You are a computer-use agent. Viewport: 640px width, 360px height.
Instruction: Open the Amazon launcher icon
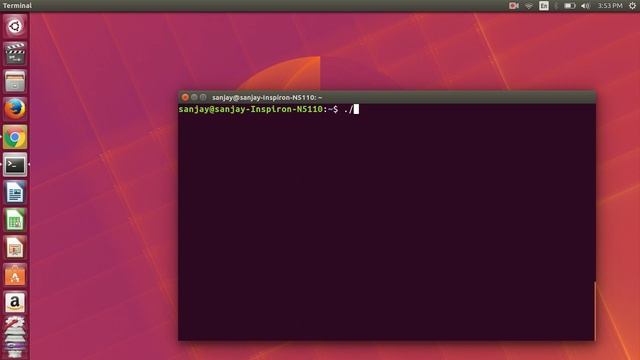[15, 303]
